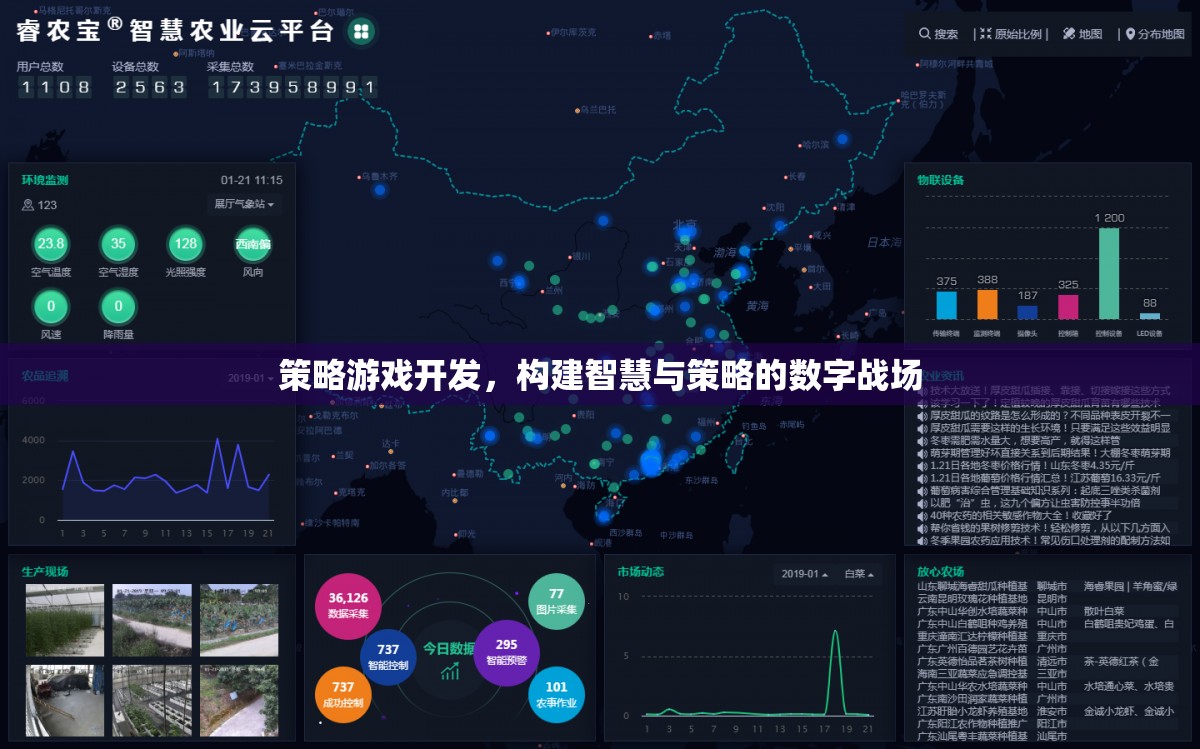Click the 风向 西南偏 gauge

click(x=253, y=244)
